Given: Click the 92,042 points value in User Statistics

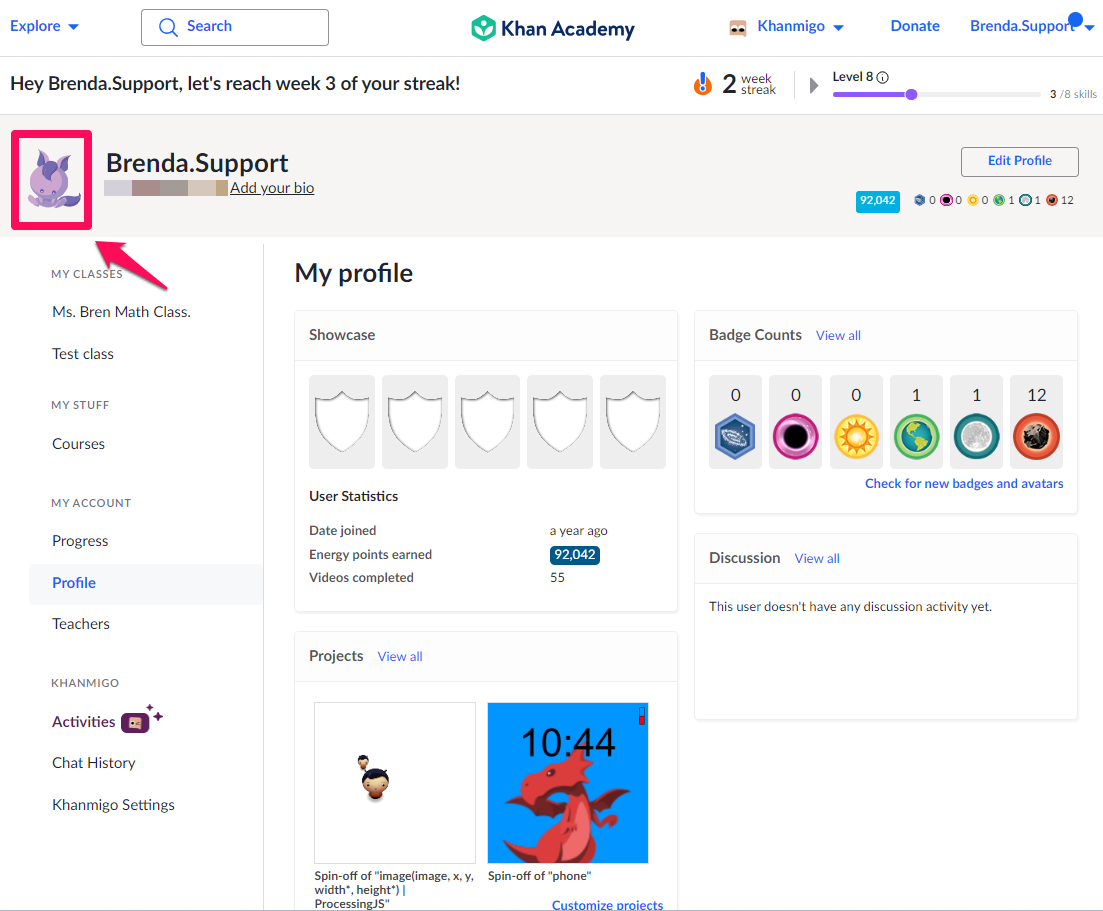Looking at the screenshot, I should click(575, 555).
